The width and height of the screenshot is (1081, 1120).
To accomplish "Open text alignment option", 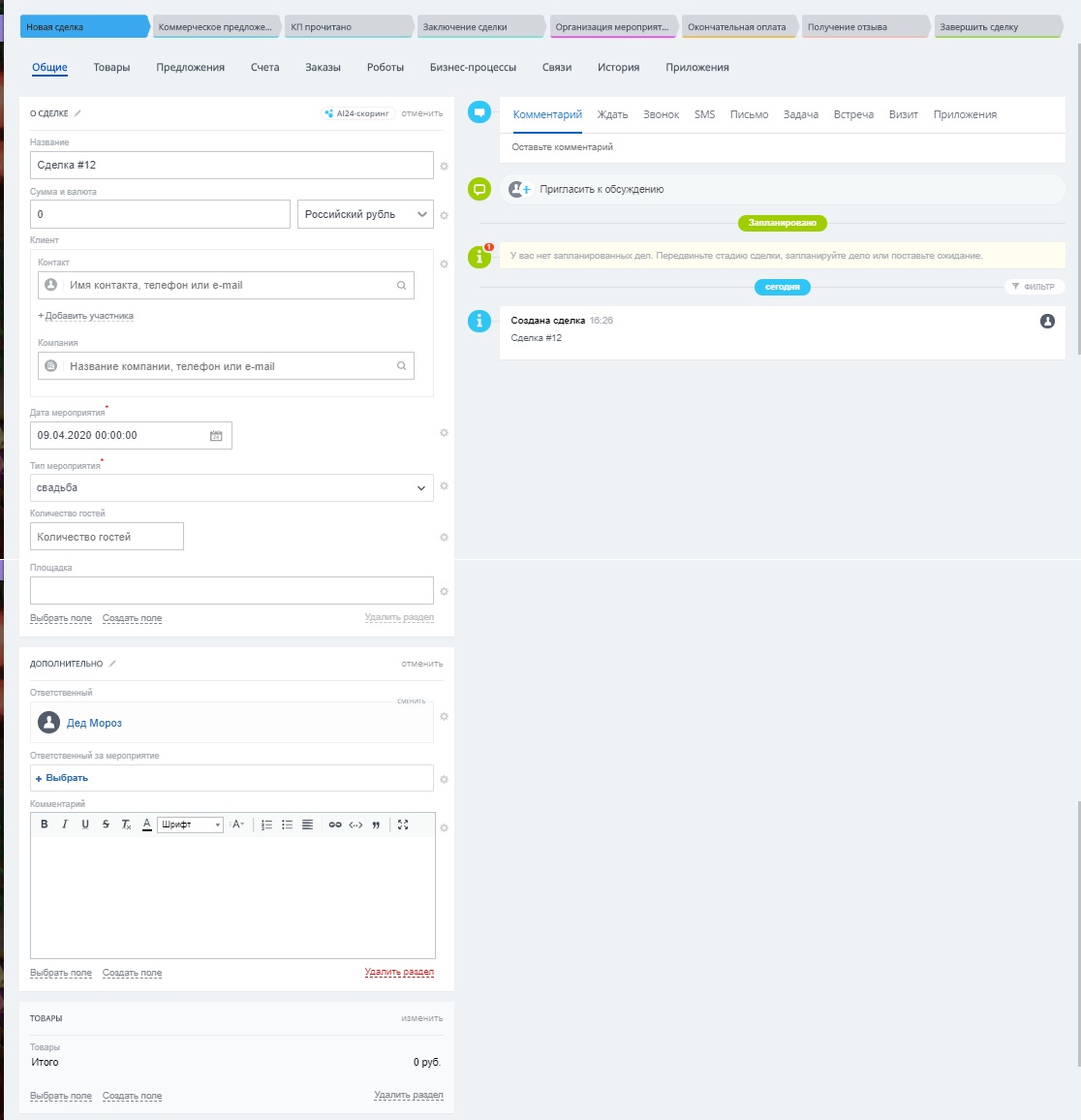I will coord(307,824).
